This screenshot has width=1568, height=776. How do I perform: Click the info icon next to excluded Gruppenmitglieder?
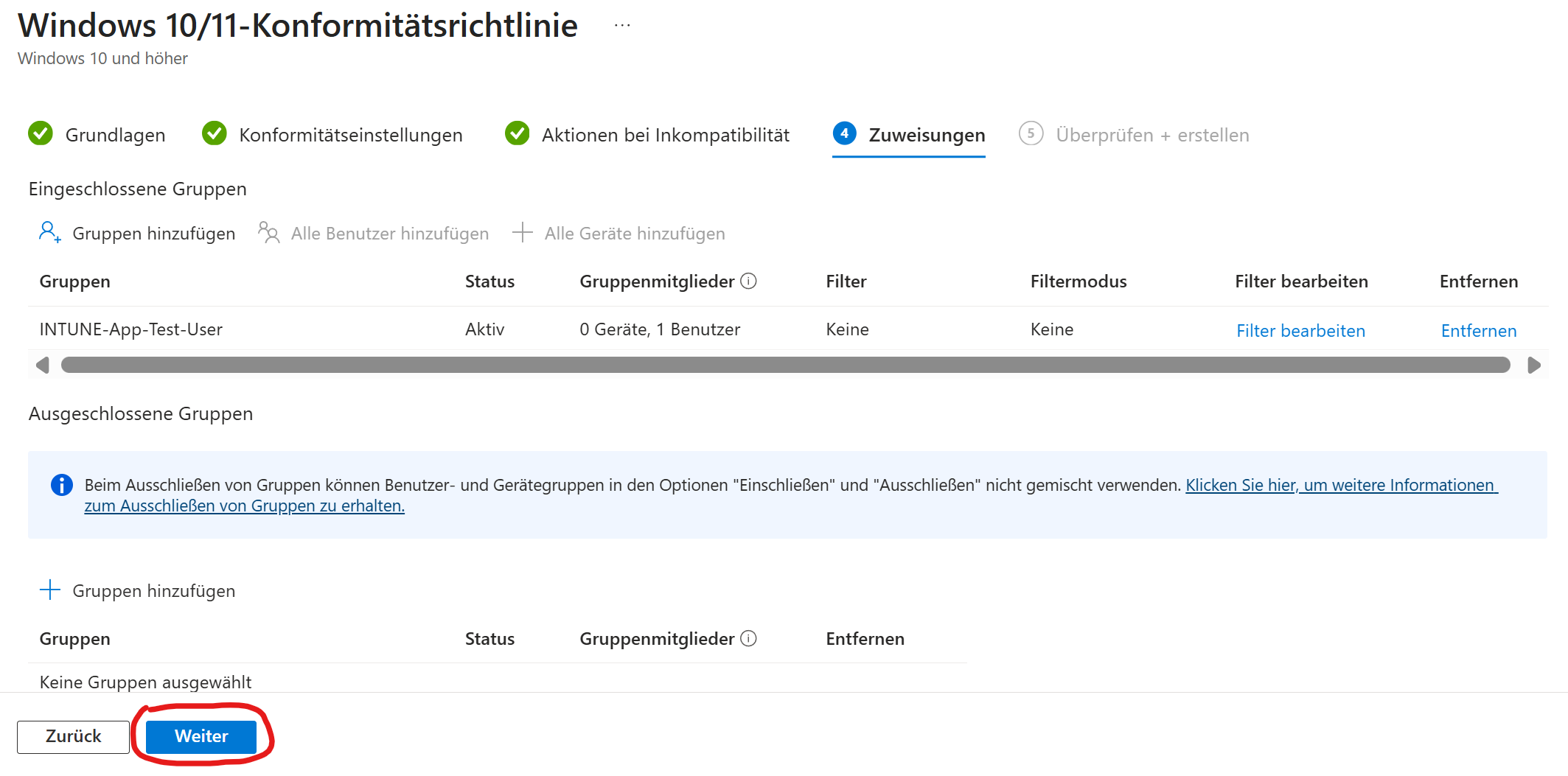tap(748, 639)
